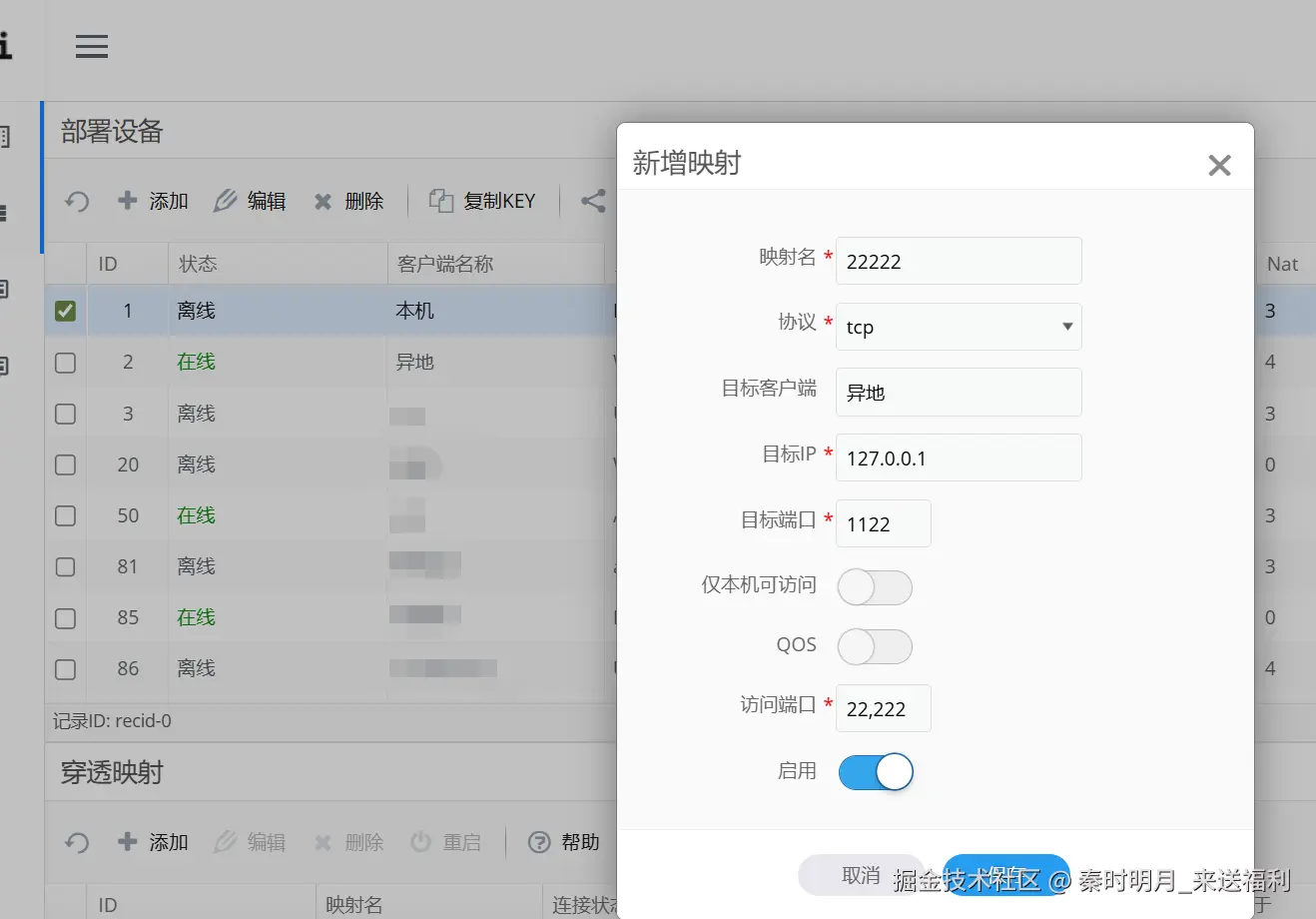Toggle the QOS switch
Screen dimensions: 1316x919
coord(875,646)
